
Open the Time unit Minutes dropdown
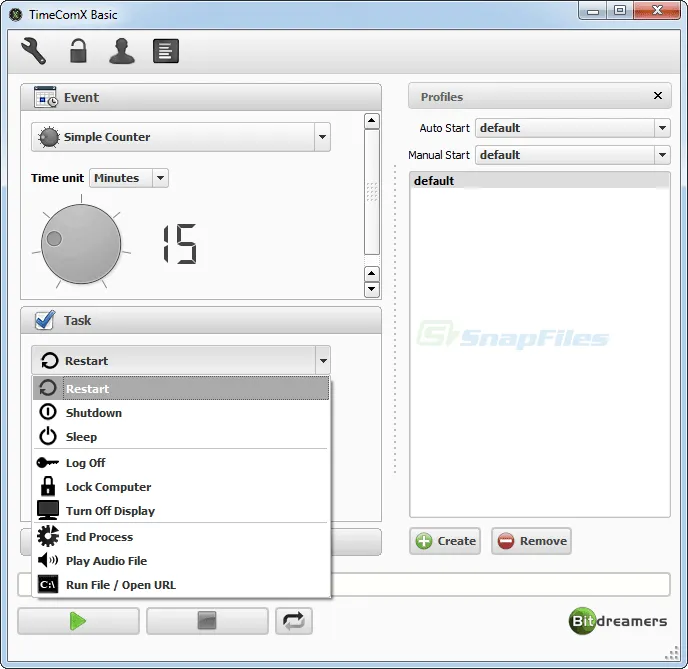[129, 178]
